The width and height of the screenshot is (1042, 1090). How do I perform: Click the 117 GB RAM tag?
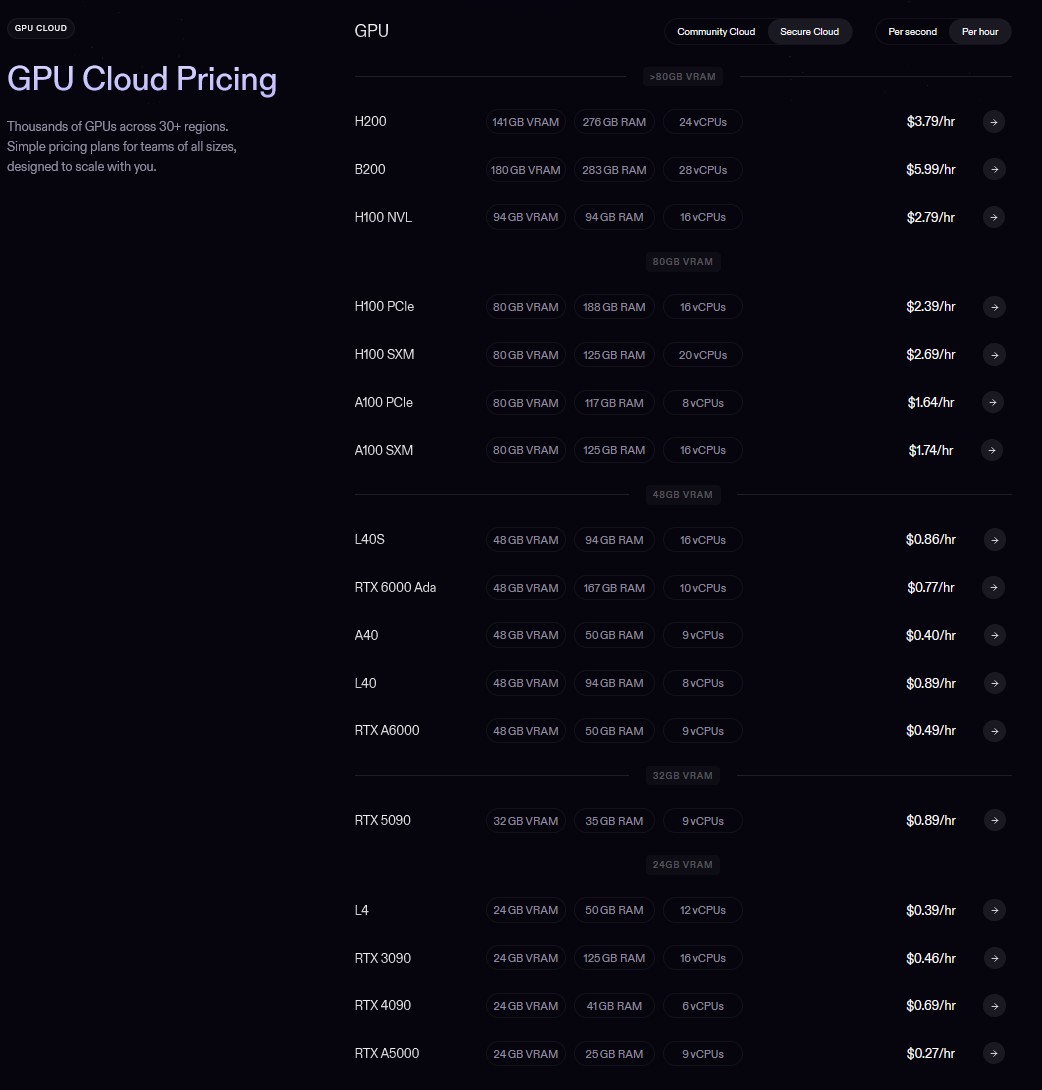[614, 402]
